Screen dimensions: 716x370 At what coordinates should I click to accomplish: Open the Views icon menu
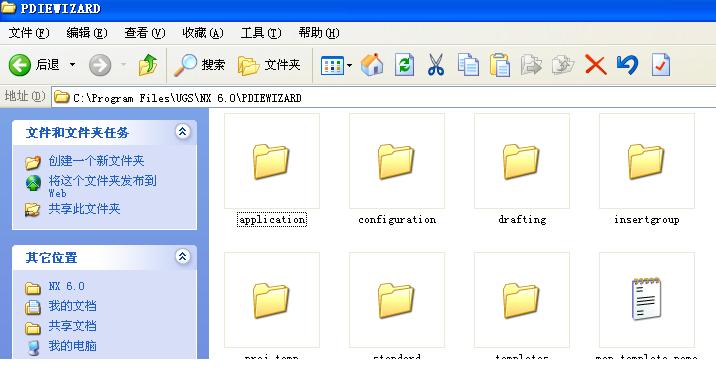click(332, 66)
